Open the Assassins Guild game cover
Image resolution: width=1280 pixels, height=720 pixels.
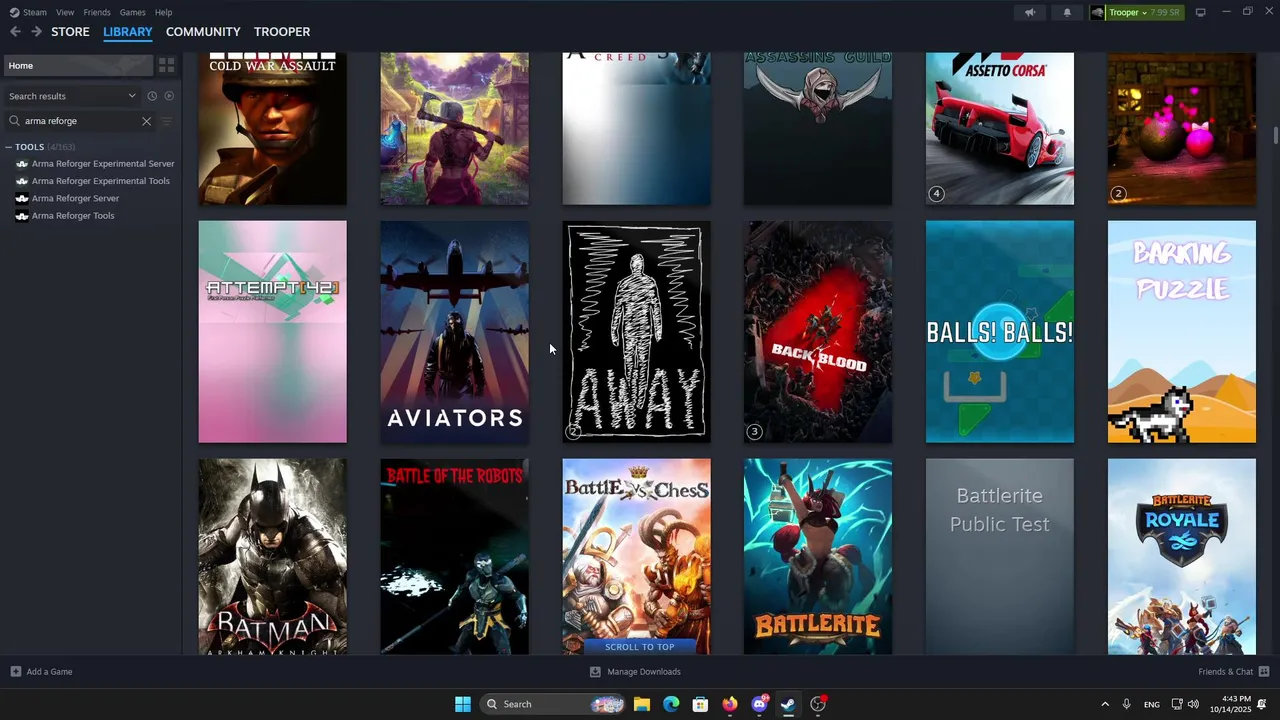tap(818, 129)
